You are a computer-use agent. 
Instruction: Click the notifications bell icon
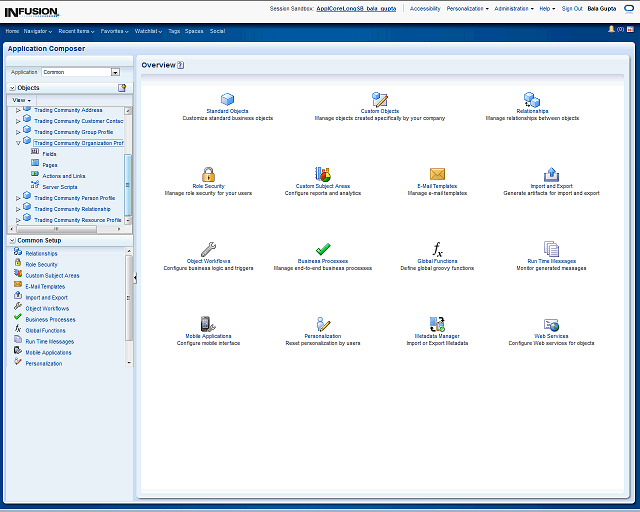click(x=611, y=30)
